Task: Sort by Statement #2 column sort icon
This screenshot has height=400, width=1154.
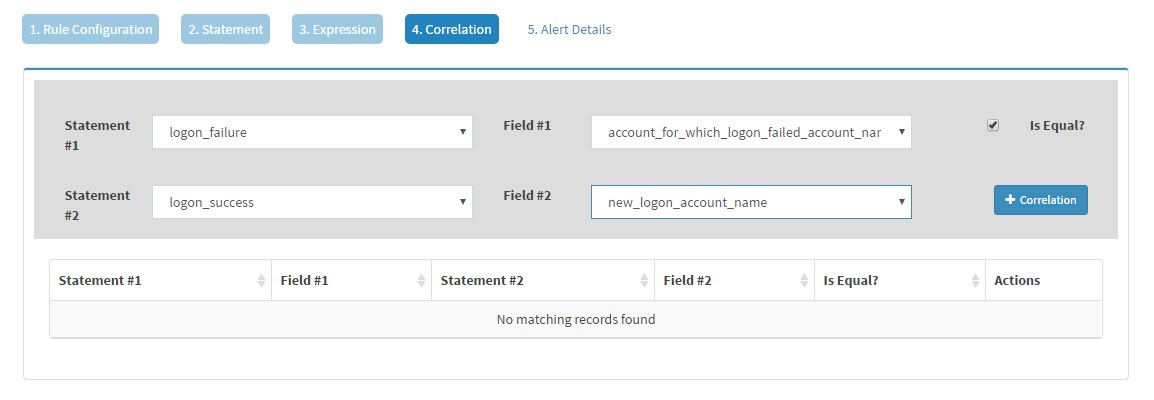Action: [644, 280]
